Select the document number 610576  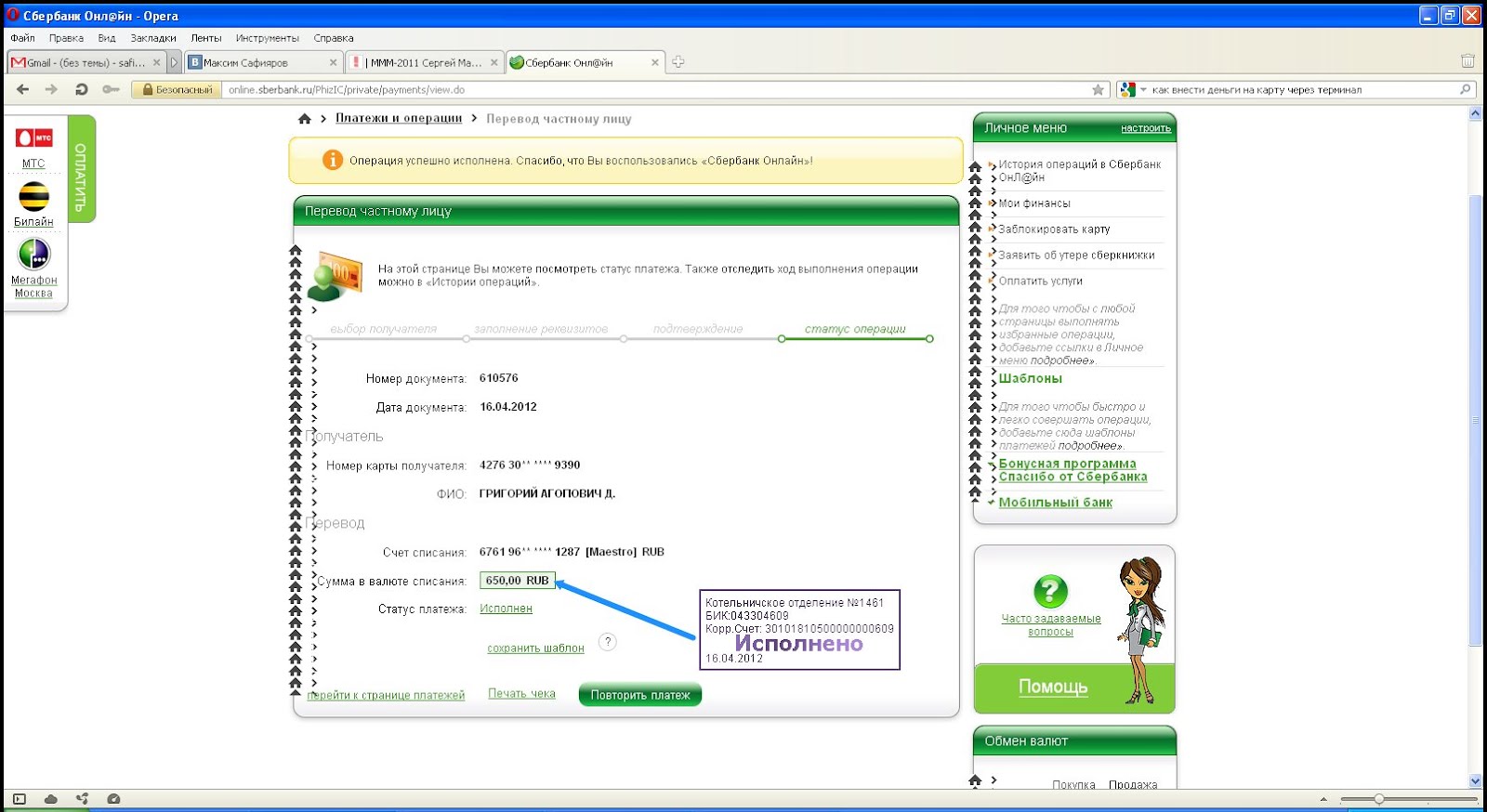coord(499,378)
